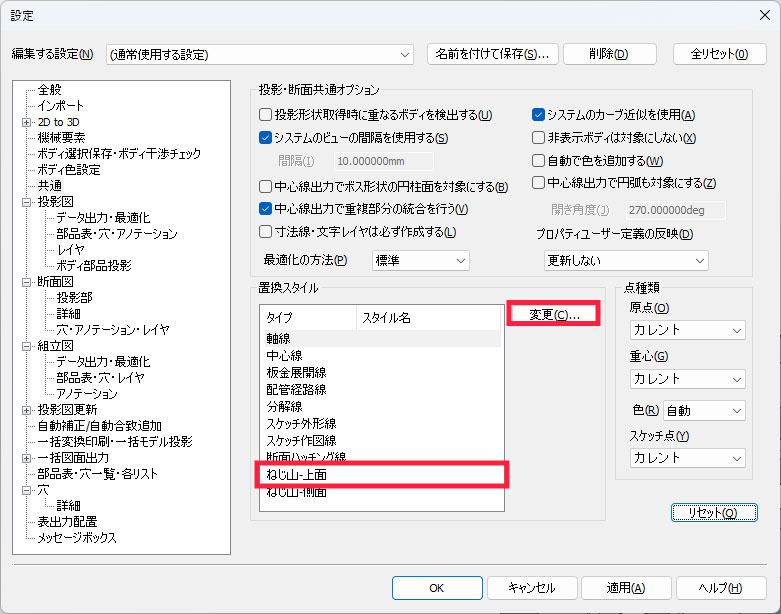The height and width of the screenshot is (614, 781).
Task: Uncheck システムのビューの間隔を使用する
Action: coord(266,138)
